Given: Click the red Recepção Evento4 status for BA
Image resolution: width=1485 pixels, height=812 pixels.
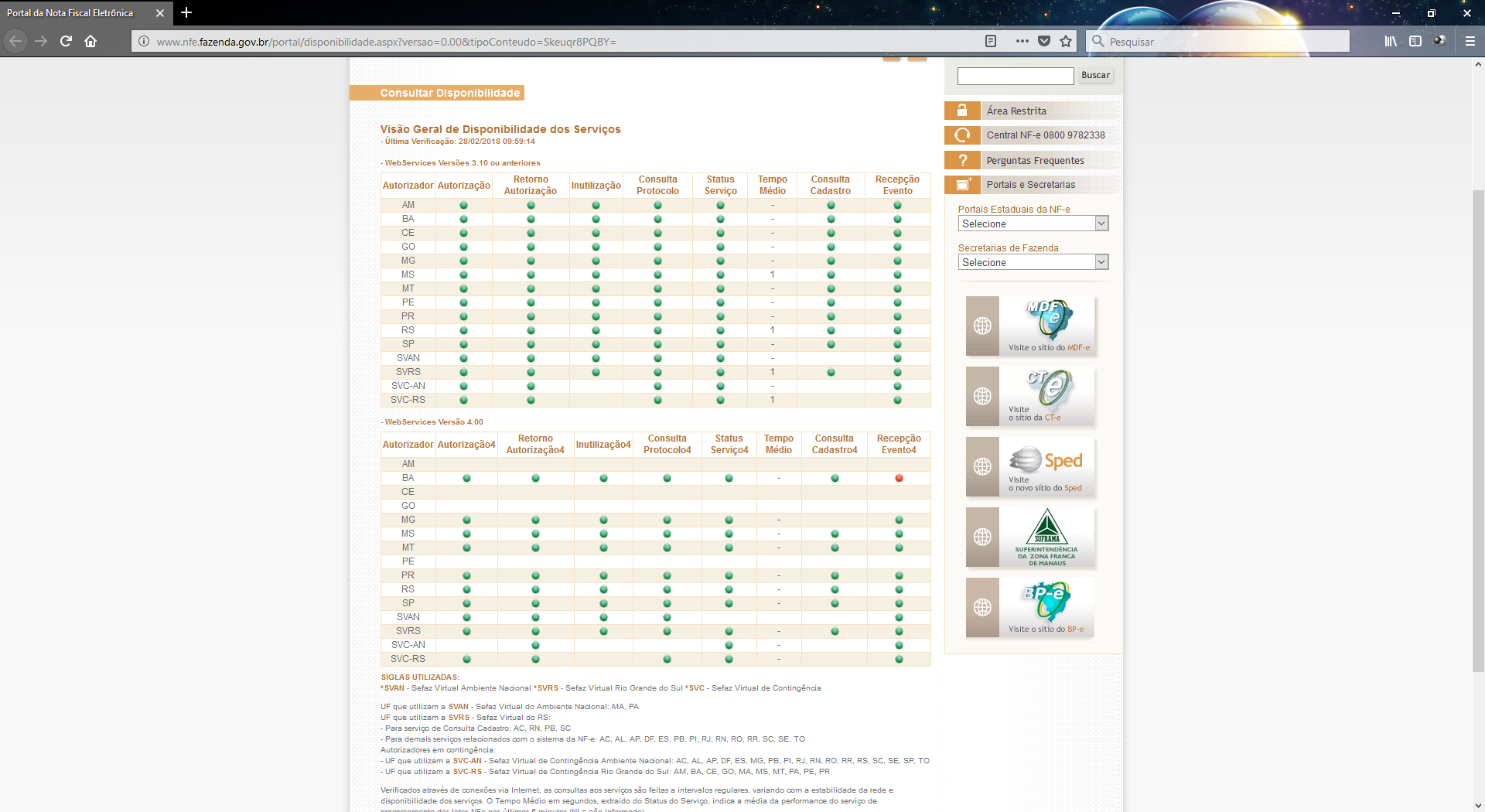Looking at the screenshot, I should [x=899, y=478].
